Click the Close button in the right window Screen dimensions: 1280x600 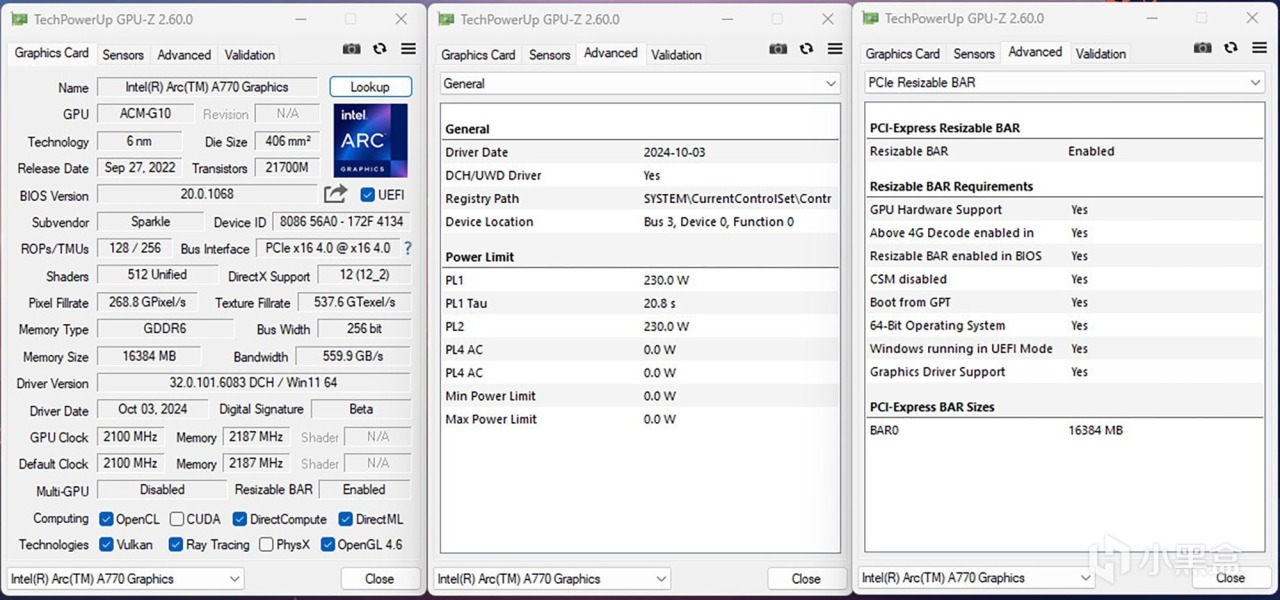coord(1230,578)
